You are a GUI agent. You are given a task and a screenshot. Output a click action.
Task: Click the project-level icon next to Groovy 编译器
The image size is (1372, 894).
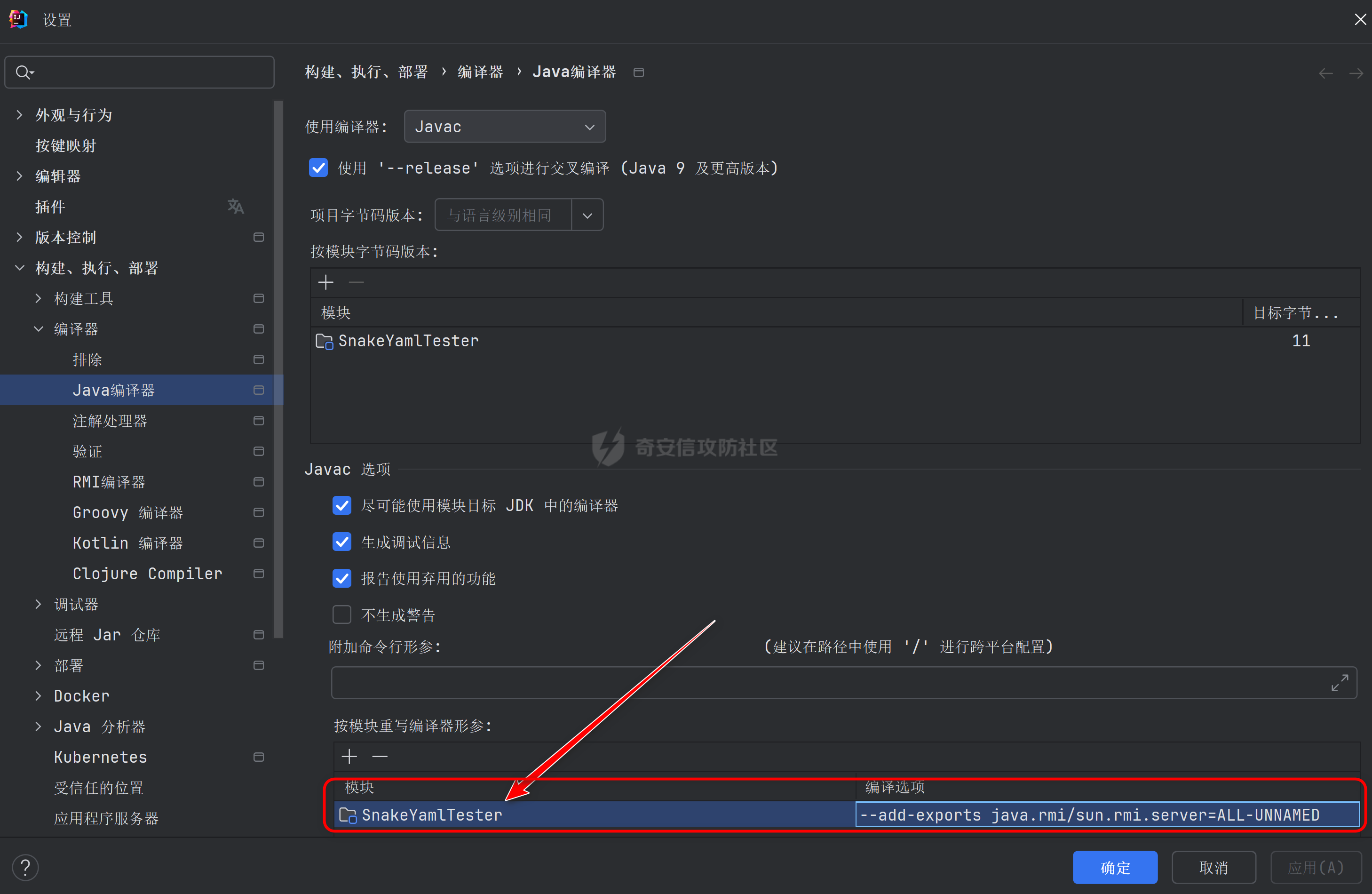(x=259, y=512)
